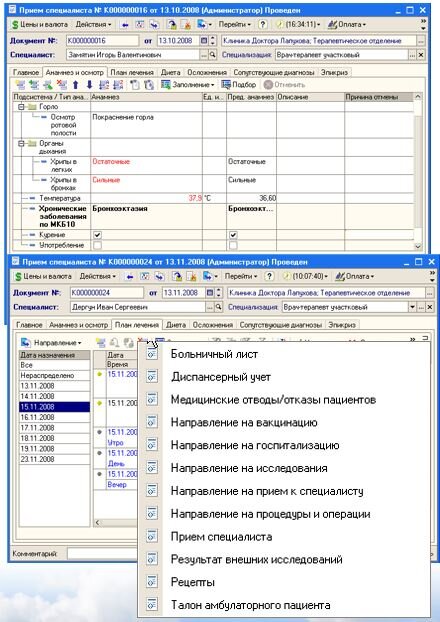
Task: Switch to Диета tab in upper window
Action: (171, 73)
